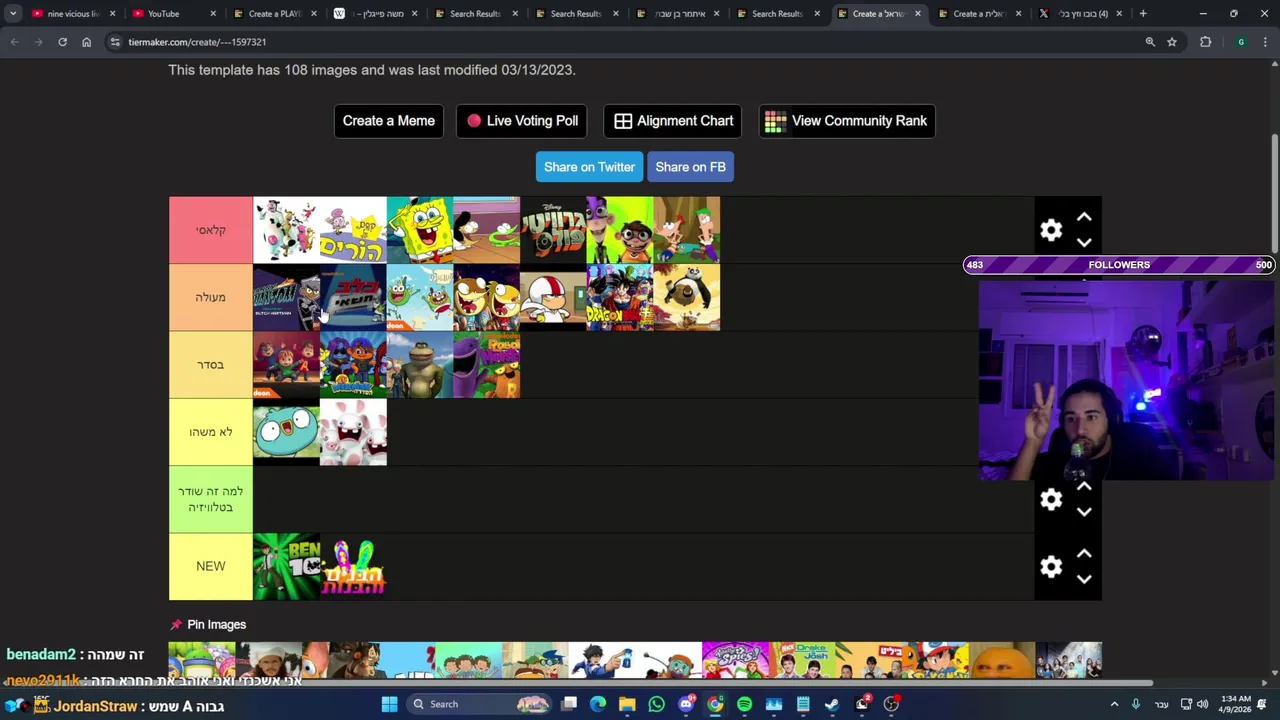Switch to the YouTube browser tab

(172, 14)
